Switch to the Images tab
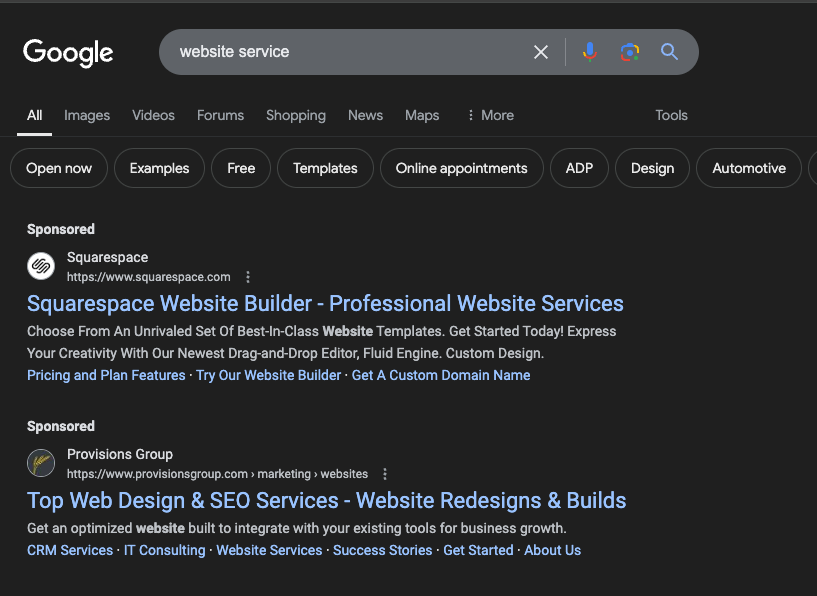This screenshot has width=817, height=596. pyautogui.click(x=87, y=115)
